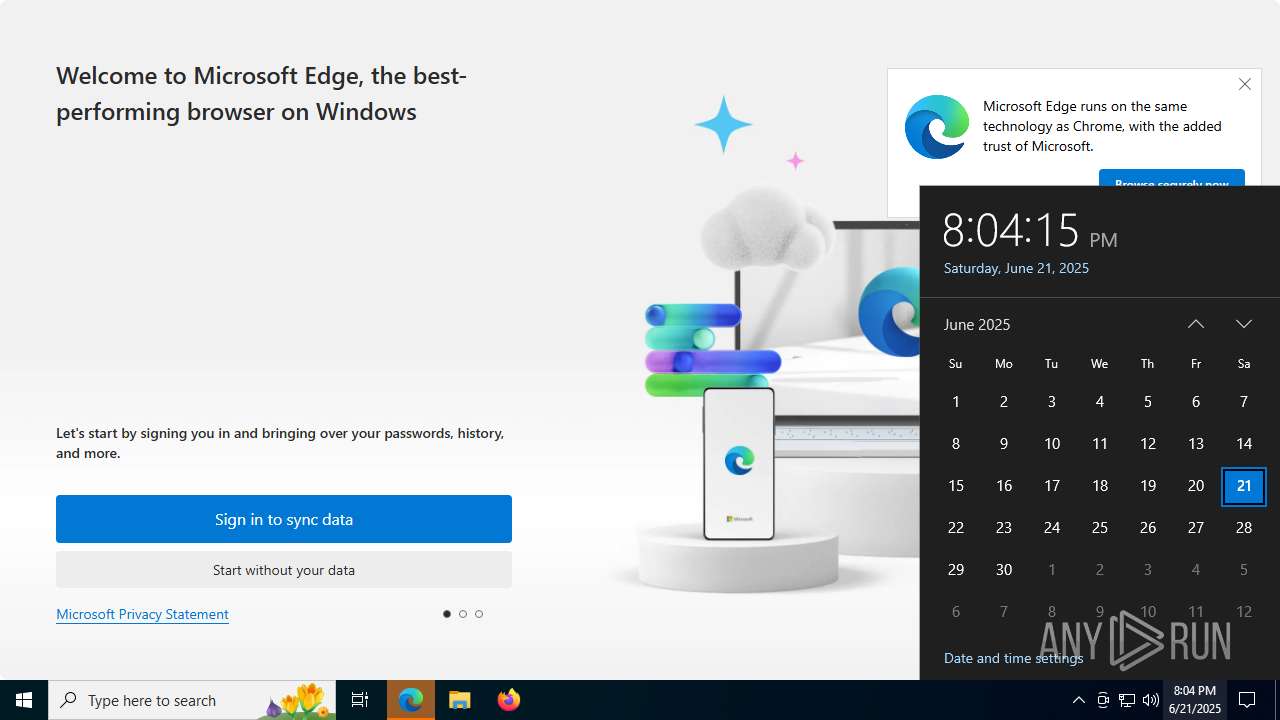Image resolution: width=1280 pixels, height=720 pixels.
Task: Show next month in calendar
Action: tap(1244, 324)
